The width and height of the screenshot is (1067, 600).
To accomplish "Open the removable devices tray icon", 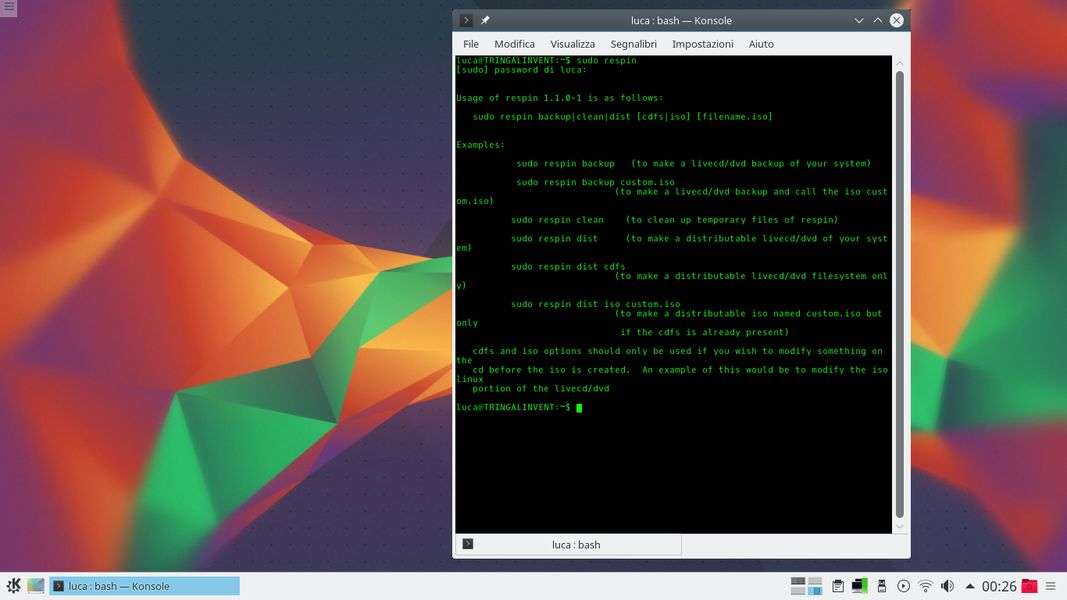I will [x=881, y=586].
